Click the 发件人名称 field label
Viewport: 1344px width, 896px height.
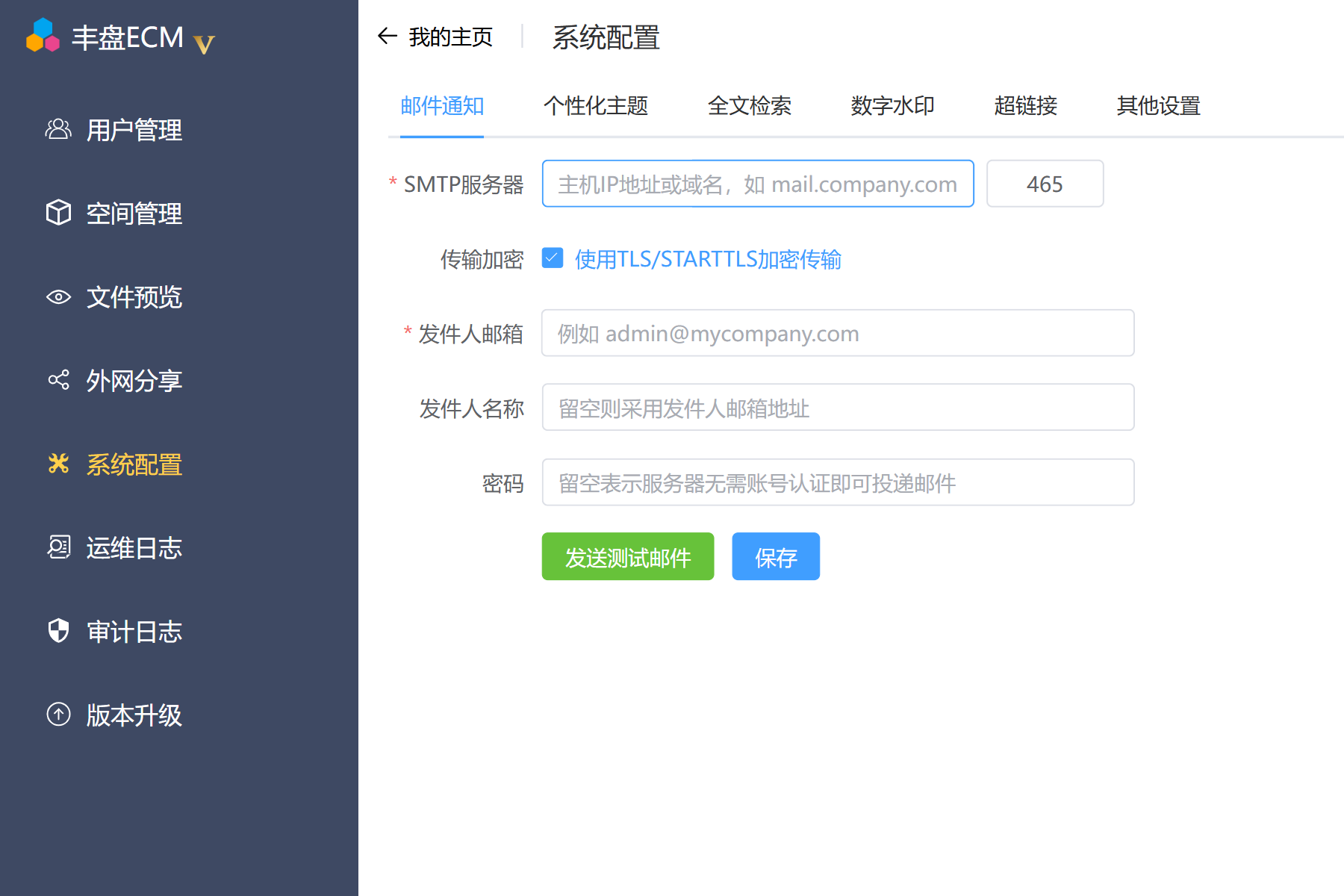pyautogui.click(x=472, y=408)
